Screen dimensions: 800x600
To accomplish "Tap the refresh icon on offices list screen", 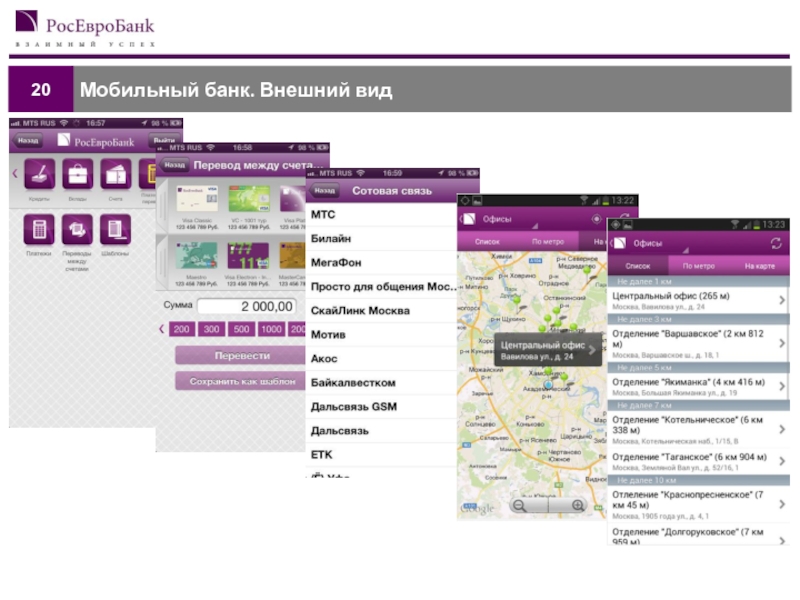I will [x=776, y=243].
